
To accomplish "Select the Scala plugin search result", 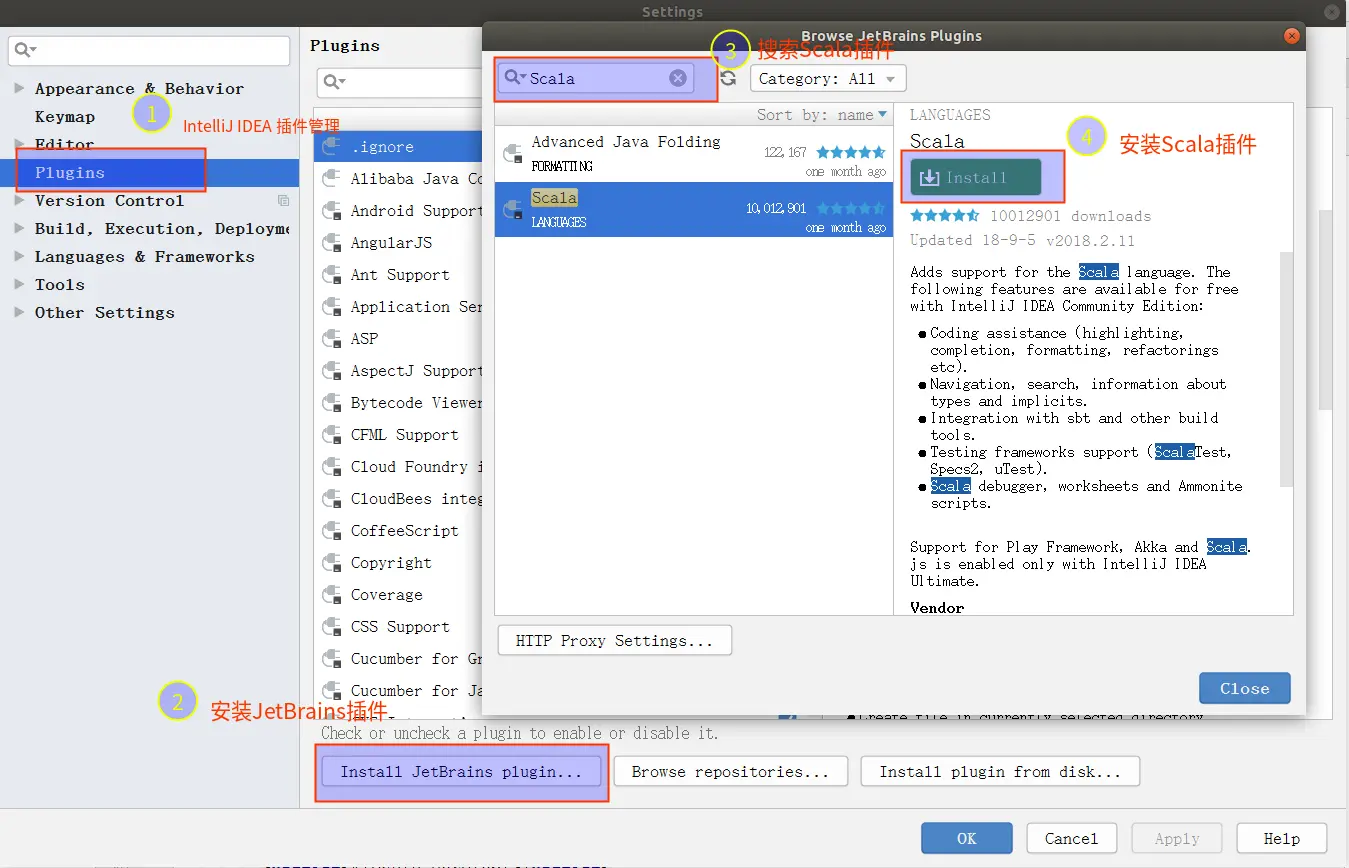I will point(694,209).
